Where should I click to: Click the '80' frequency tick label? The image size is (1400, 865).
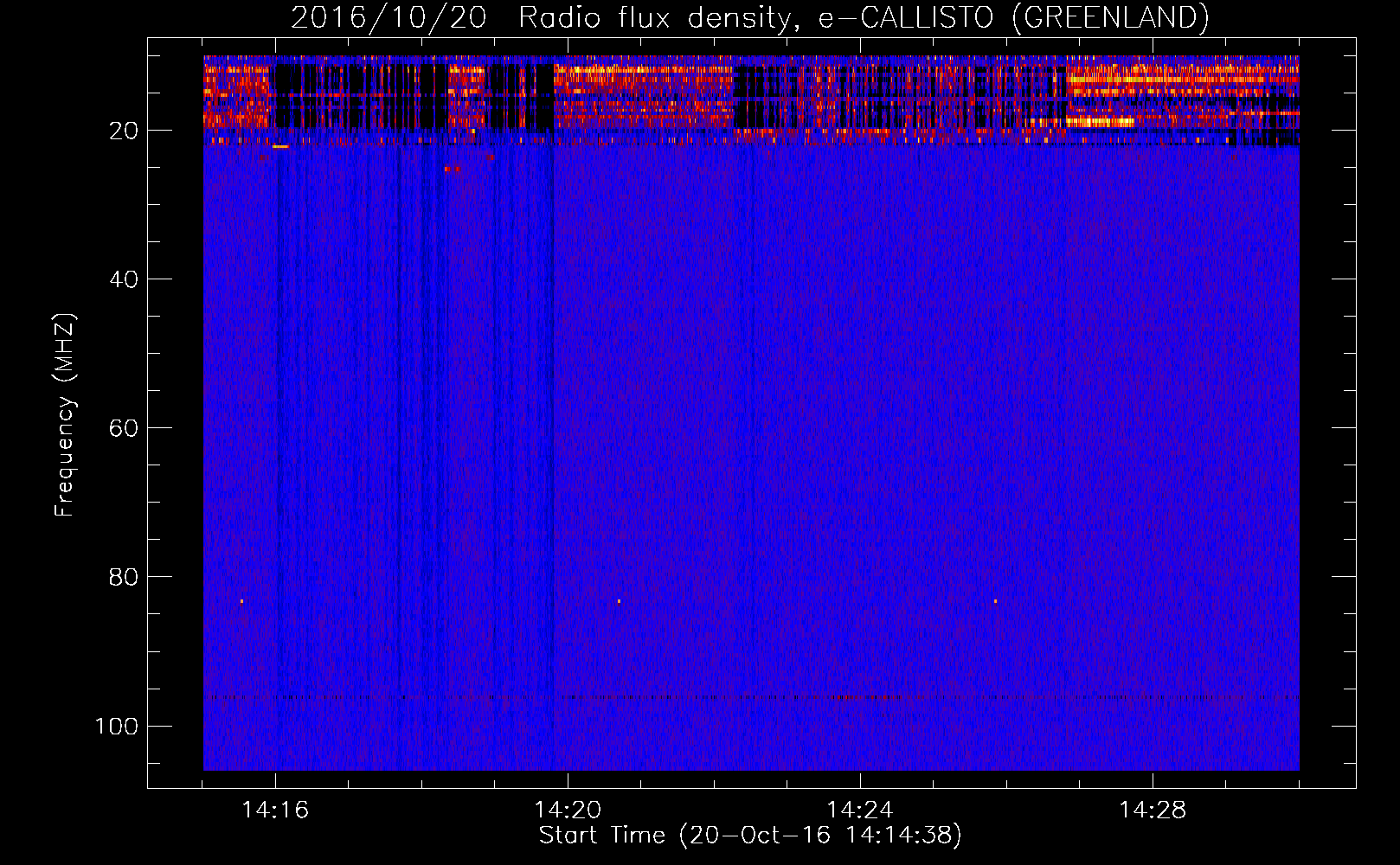pyautogui.click(x=124, y=577)
